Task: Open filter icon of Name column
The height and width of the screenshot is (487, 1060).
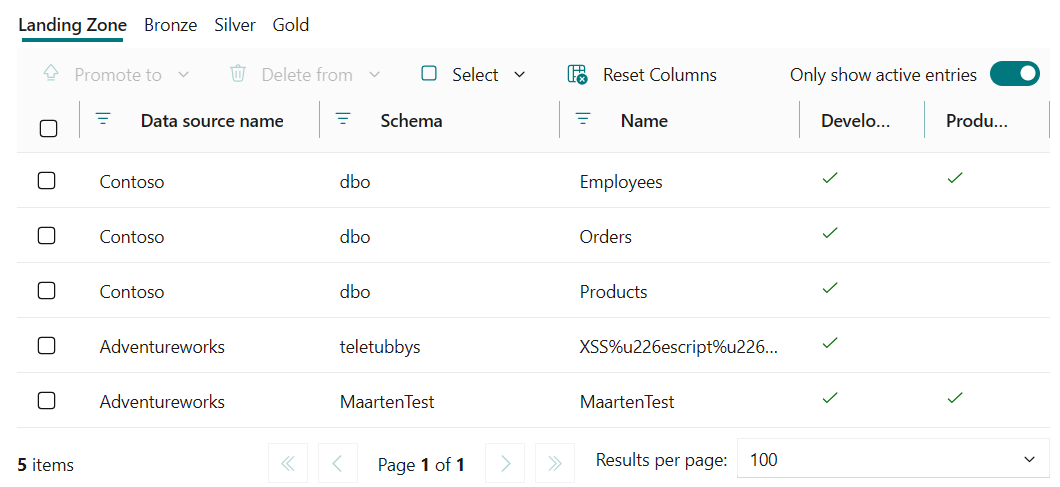Action: 583,120
